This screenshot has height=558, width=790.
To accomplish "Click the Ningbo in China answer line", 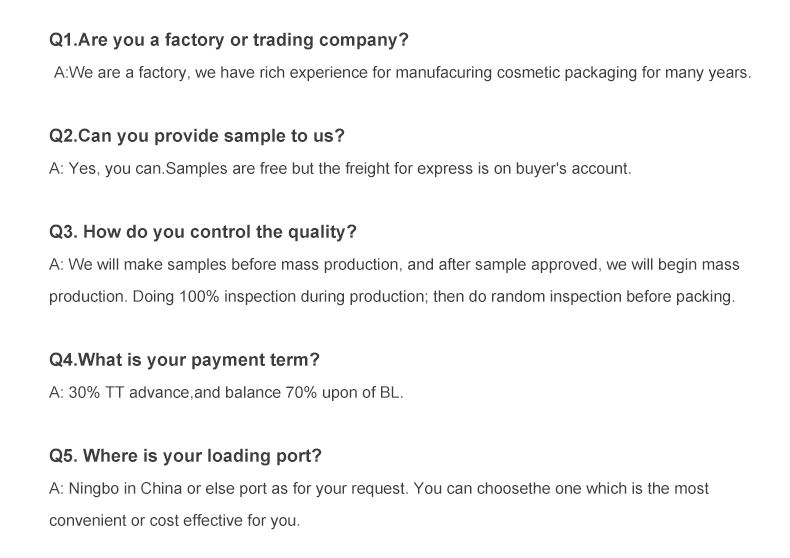I will pyautogui.click(x=379, y=489).
